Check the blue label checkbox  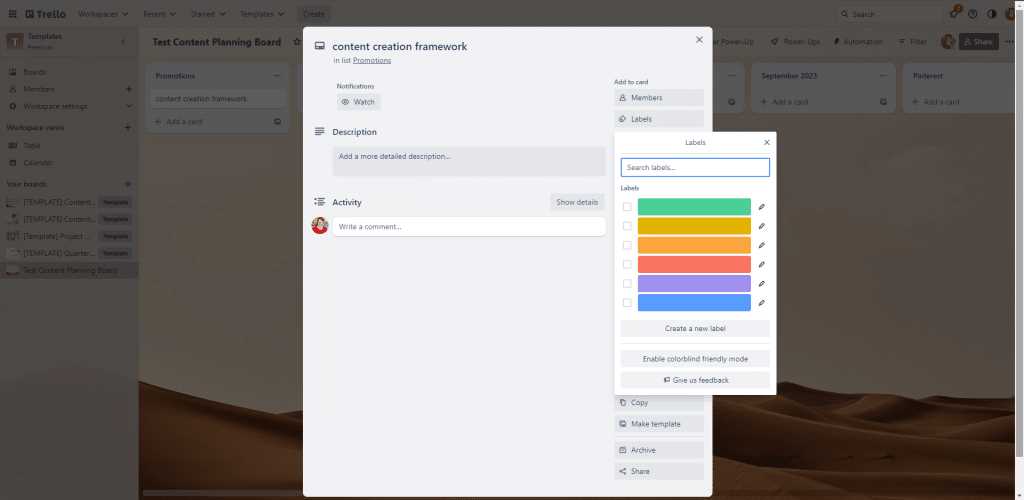(627, 303)
